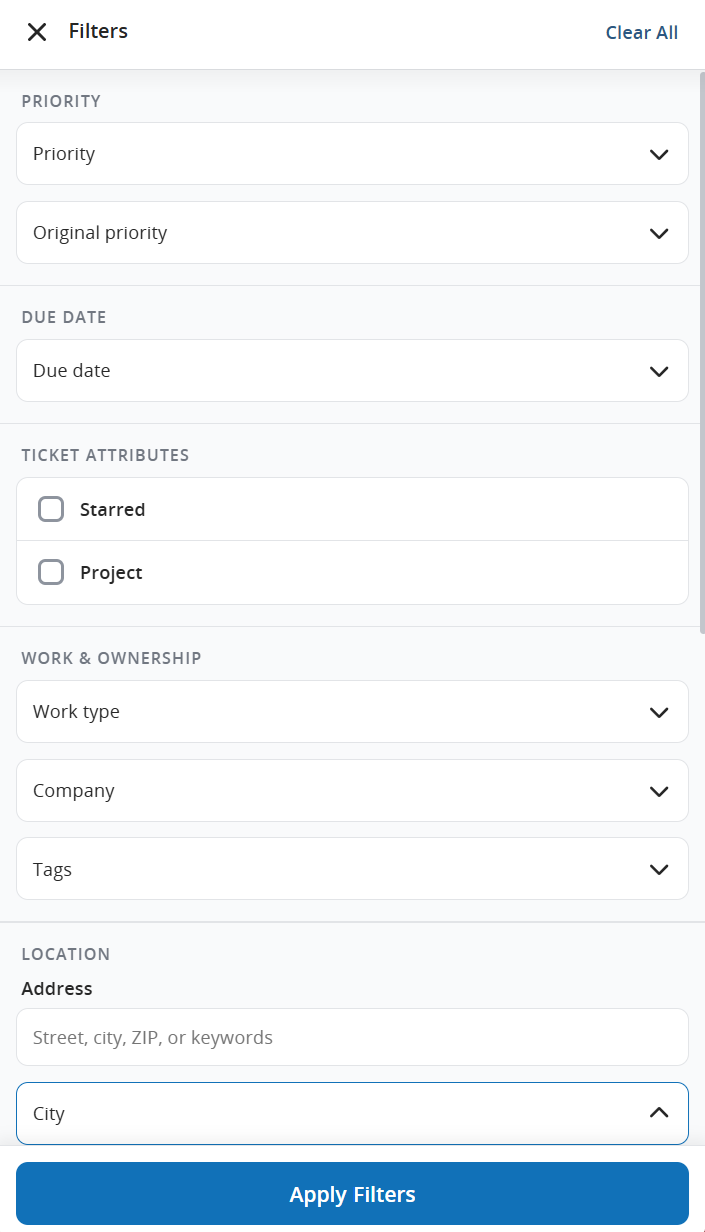Toggle the Starred filter row label
Image resolution: width=705 pixels, height=1232 pixels.
[112, 509]
